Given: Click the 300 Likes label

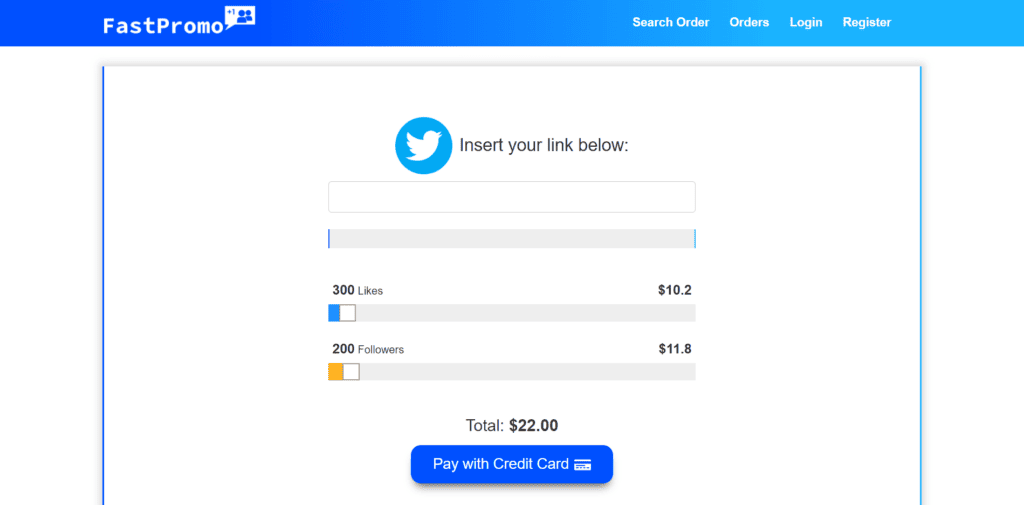Looking at the screenshot, I should point(357,291).
